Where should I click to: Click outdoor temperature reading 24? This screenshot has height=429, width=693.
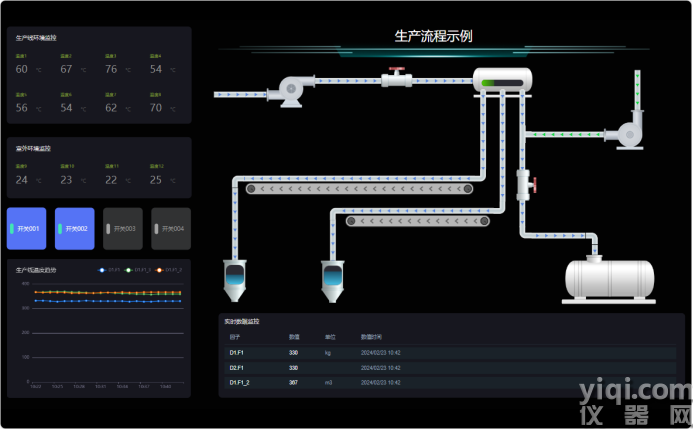pyautogui.click(x=21, y=180)
